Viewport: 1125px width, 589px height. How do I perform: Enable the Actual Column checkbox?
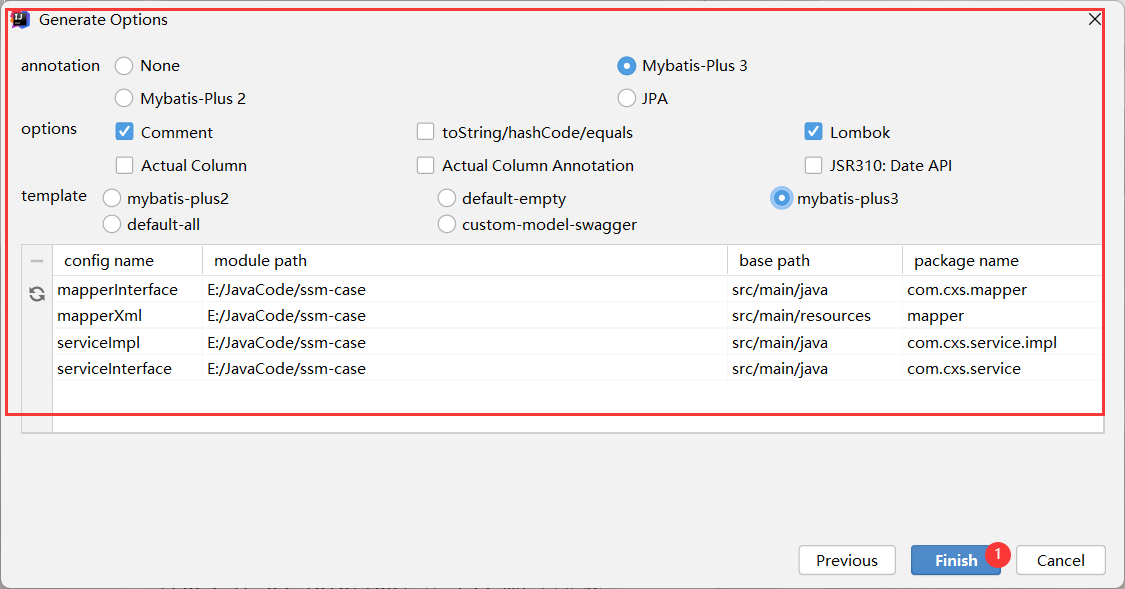point(124,166)
